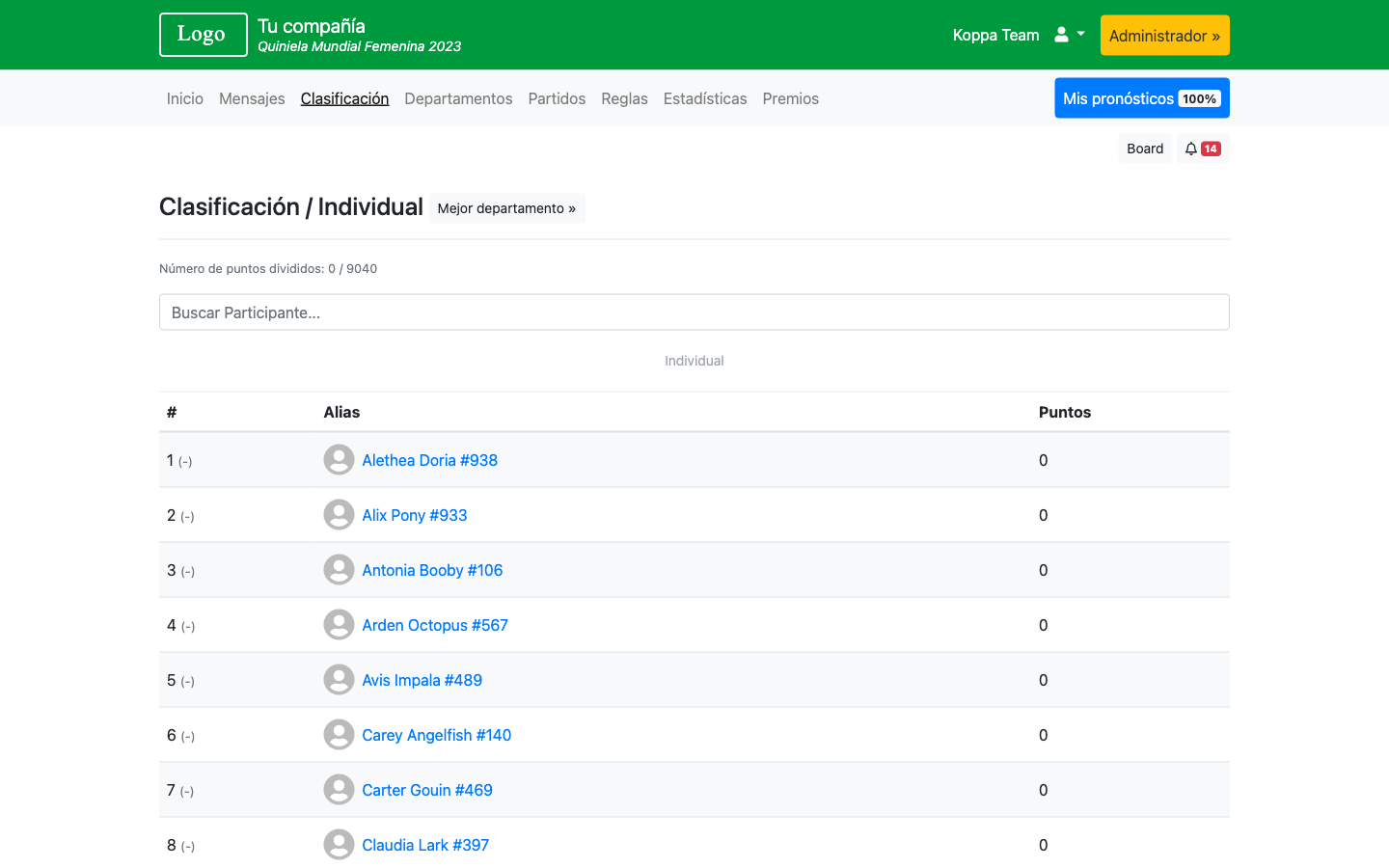Open Alix Pony #933 profile link
This screenshot has height=868, width=1389.
415,515
